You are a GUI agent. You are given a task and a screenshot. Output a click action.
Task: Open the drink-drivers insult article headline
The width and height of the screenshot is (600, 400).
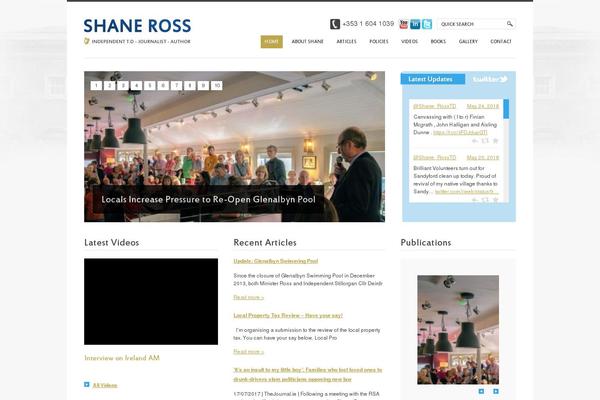pos(308,375)
